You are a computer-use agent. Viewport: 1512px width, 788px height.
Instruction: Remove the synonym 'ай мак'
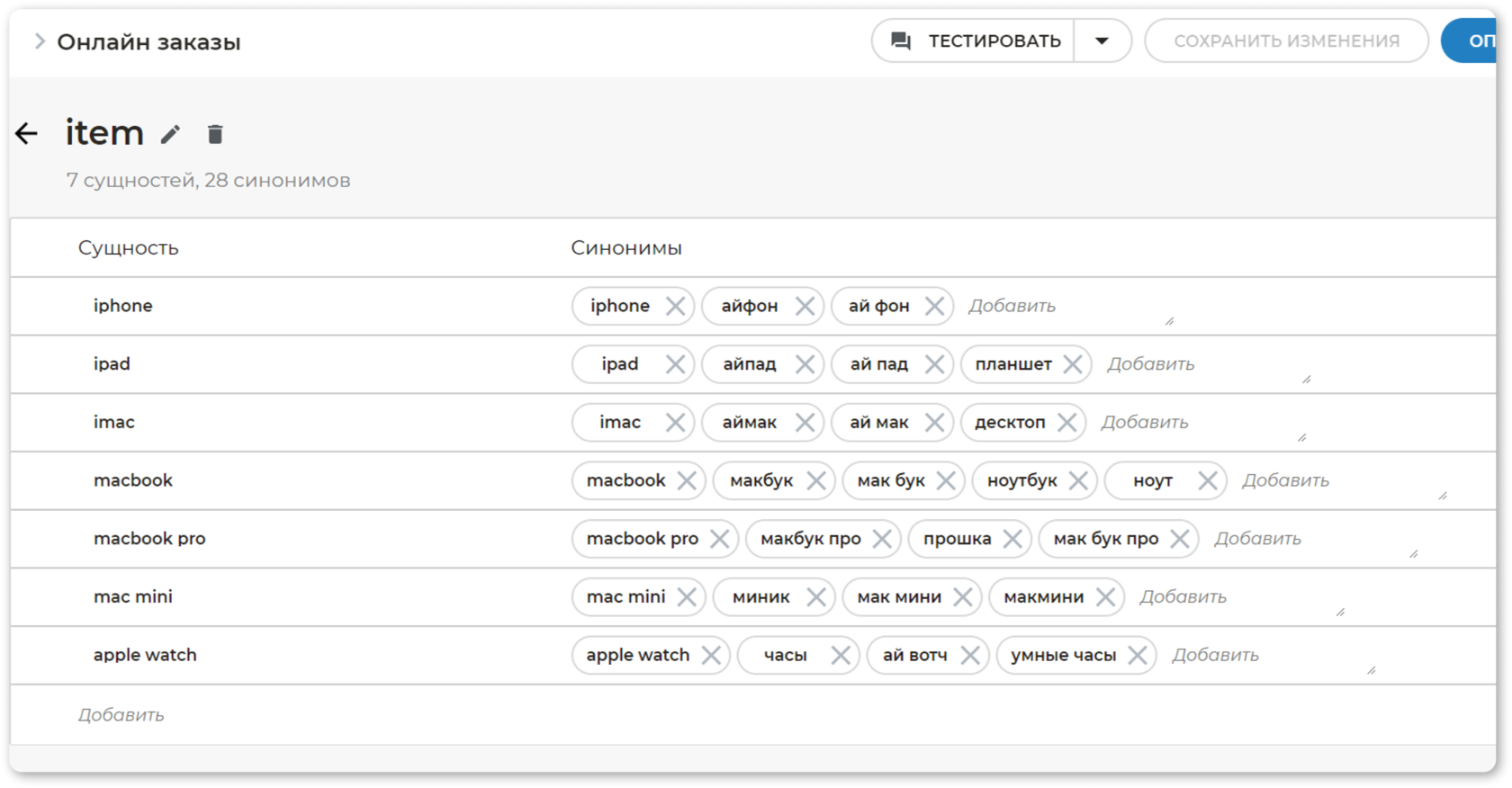coord(934,423)
